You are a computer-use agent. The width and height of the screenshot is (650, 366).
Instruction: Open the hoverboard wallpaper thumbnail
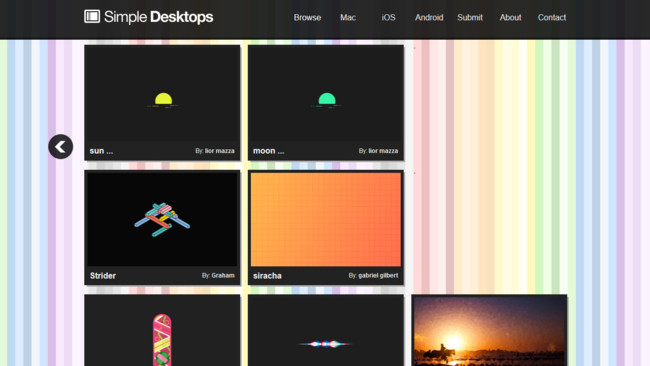[x=162, y=332]
